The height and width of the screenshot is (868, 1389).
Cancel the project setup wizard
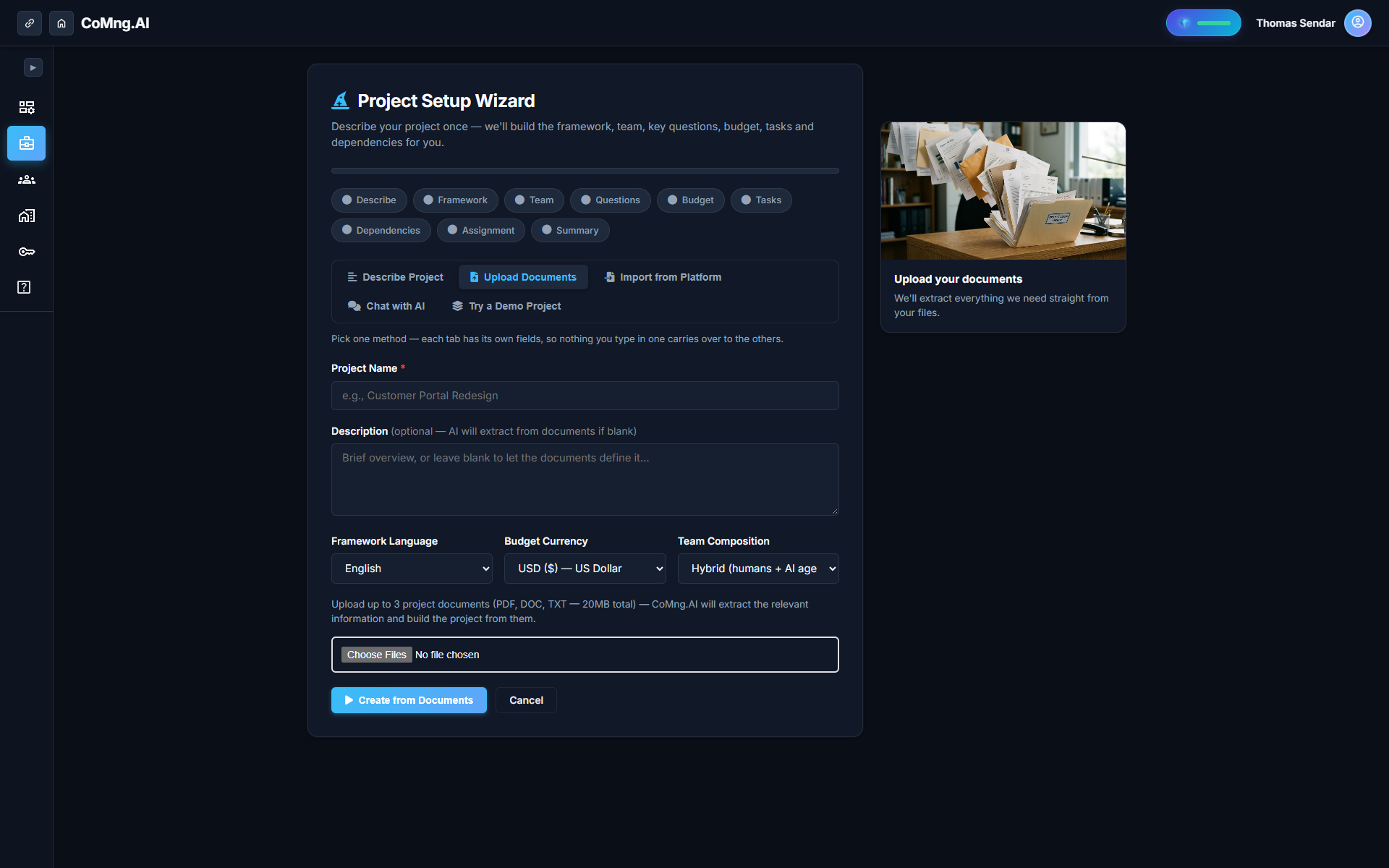tap(526, 700)
